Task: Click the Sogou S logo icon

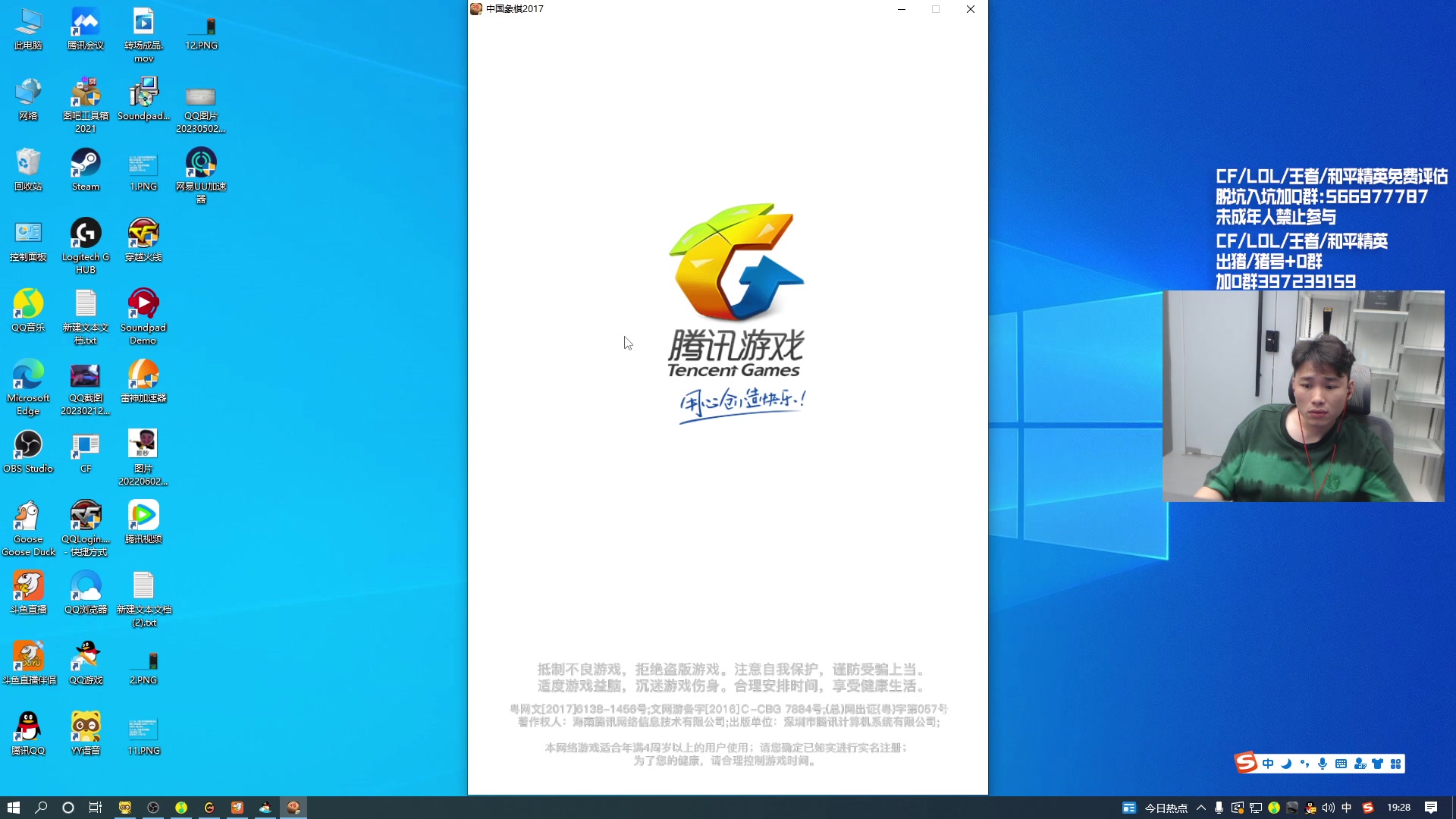Action: [x=1246, y=761]
